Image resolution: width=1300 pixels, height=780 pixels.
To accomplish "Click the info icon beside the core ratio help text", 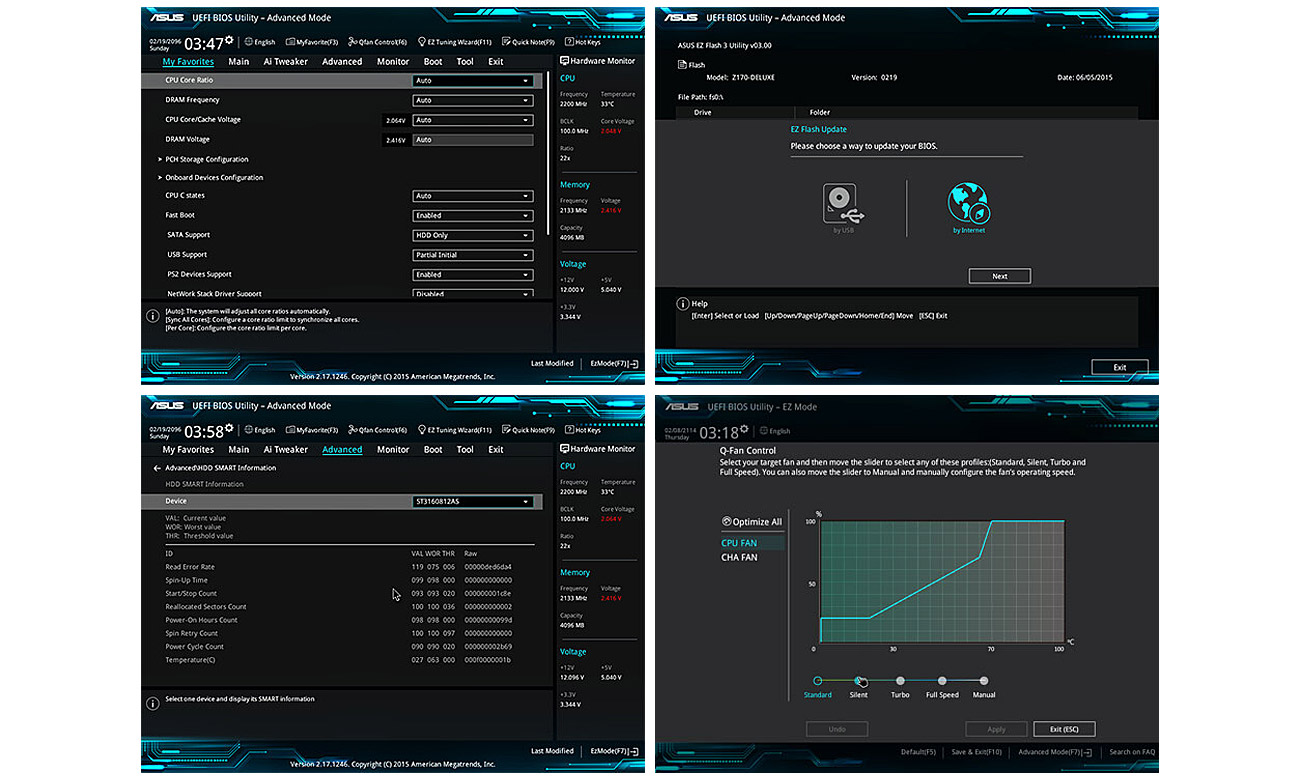I will 152,316.
